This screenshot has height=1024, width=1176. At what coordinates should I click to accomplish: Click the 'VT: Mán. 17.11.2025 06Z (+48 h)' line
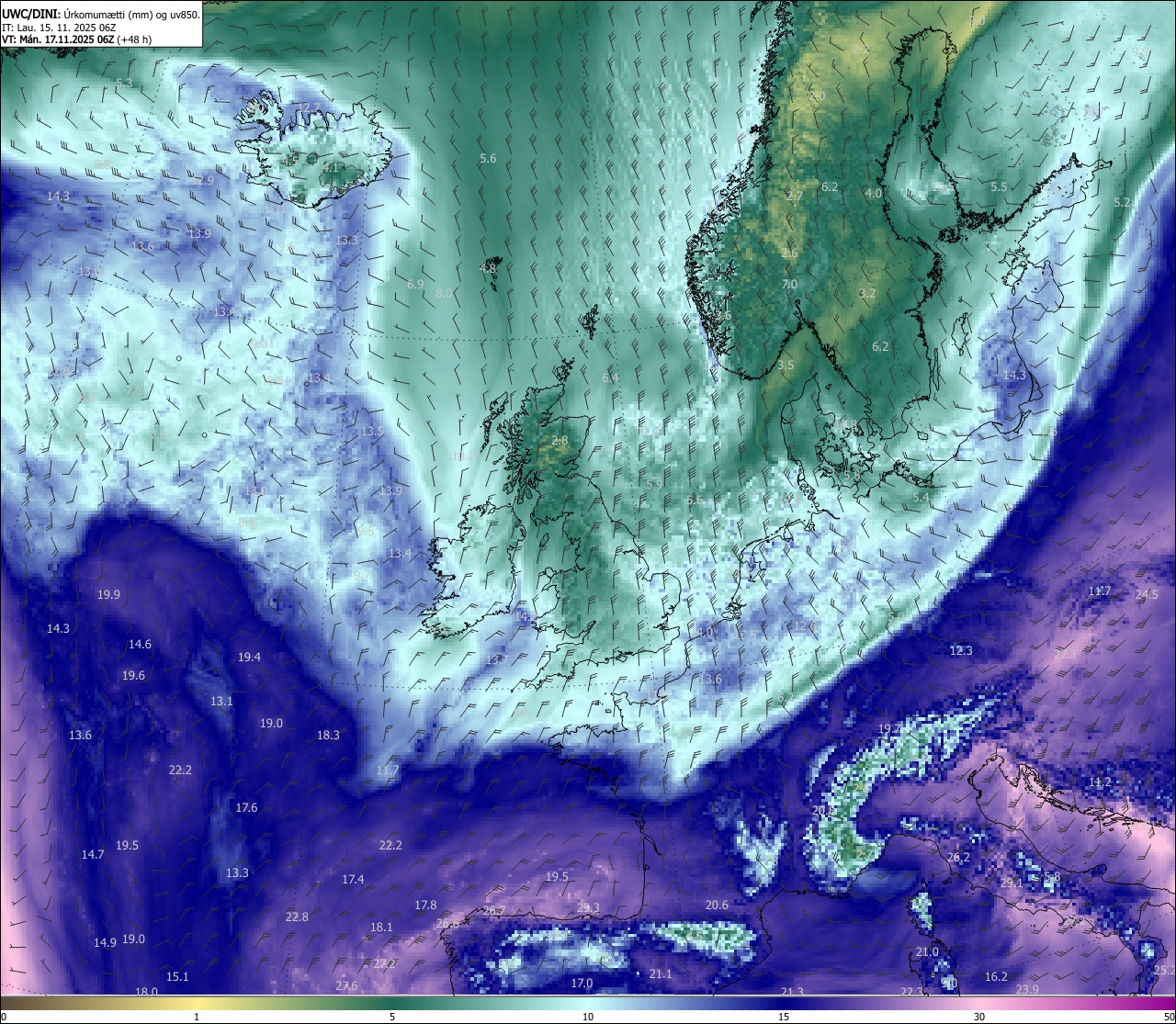[76, 39]
